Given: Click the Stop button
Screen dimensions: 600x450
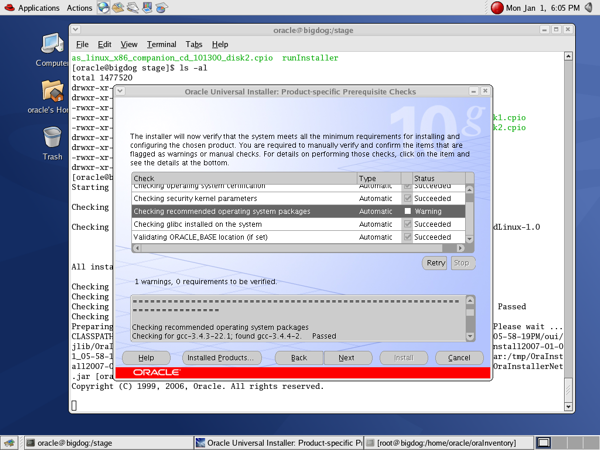Looking at the screenshot, I should [462, 263].
